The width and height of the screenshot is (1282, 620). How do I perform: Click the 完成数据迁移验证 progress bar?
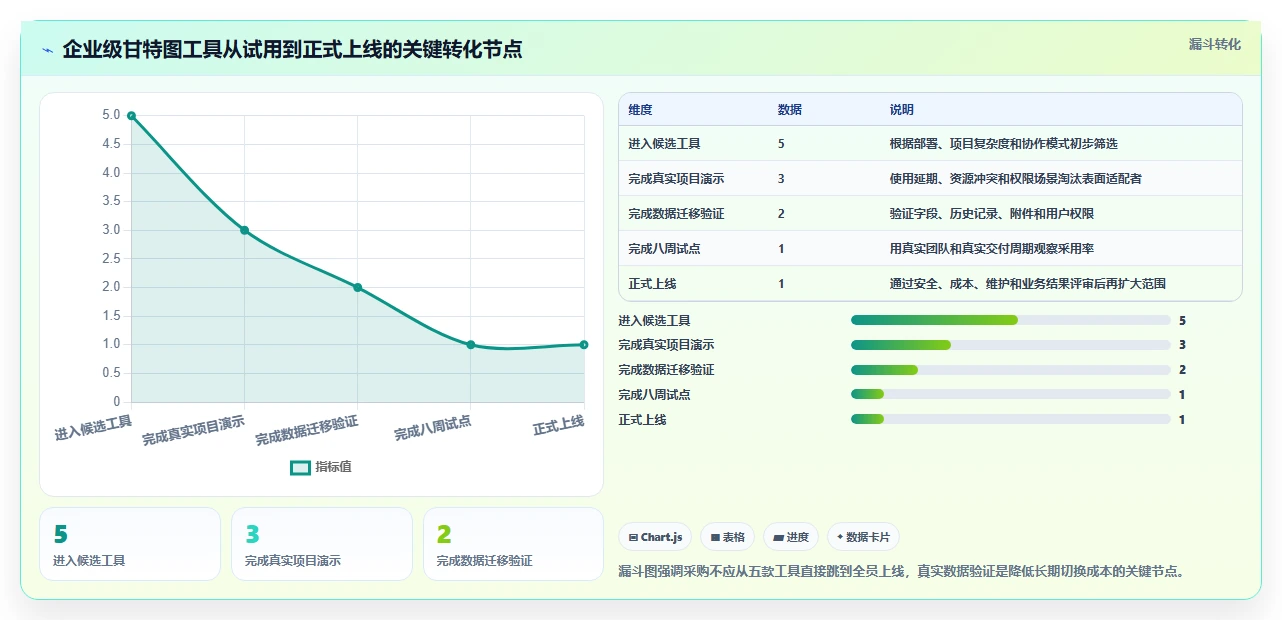point(1010,370)
